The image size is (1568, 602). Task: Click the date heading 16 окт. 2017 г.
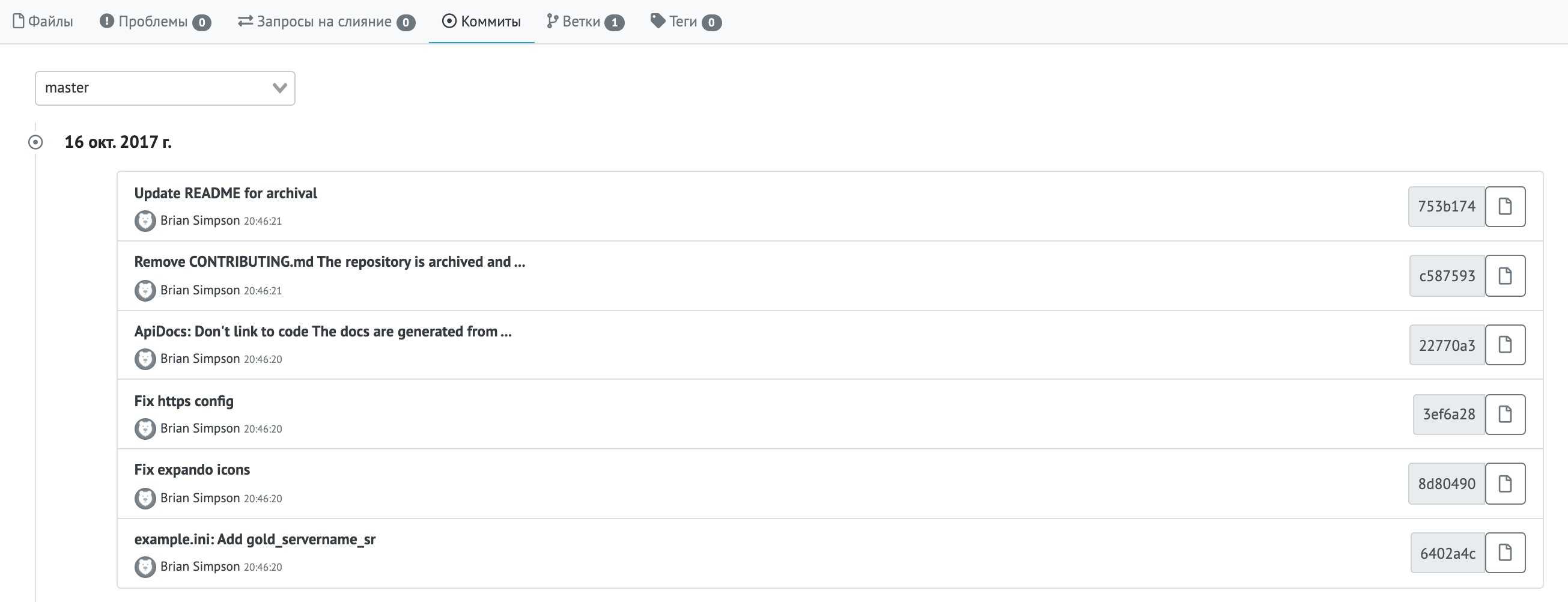pos(118,142)
